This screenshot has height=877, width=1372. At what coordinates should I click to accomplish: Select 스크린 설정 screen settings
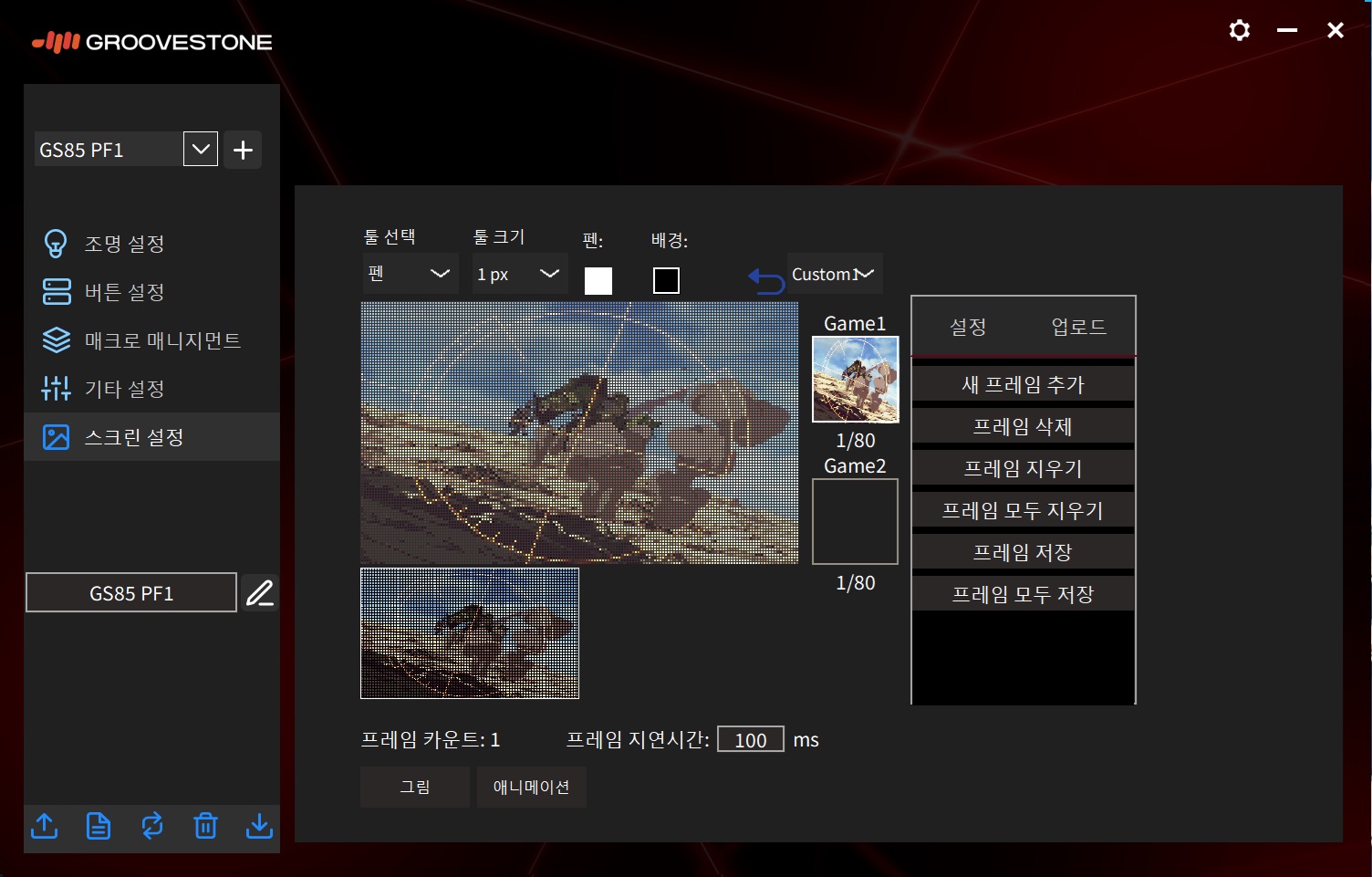point(151,437)
